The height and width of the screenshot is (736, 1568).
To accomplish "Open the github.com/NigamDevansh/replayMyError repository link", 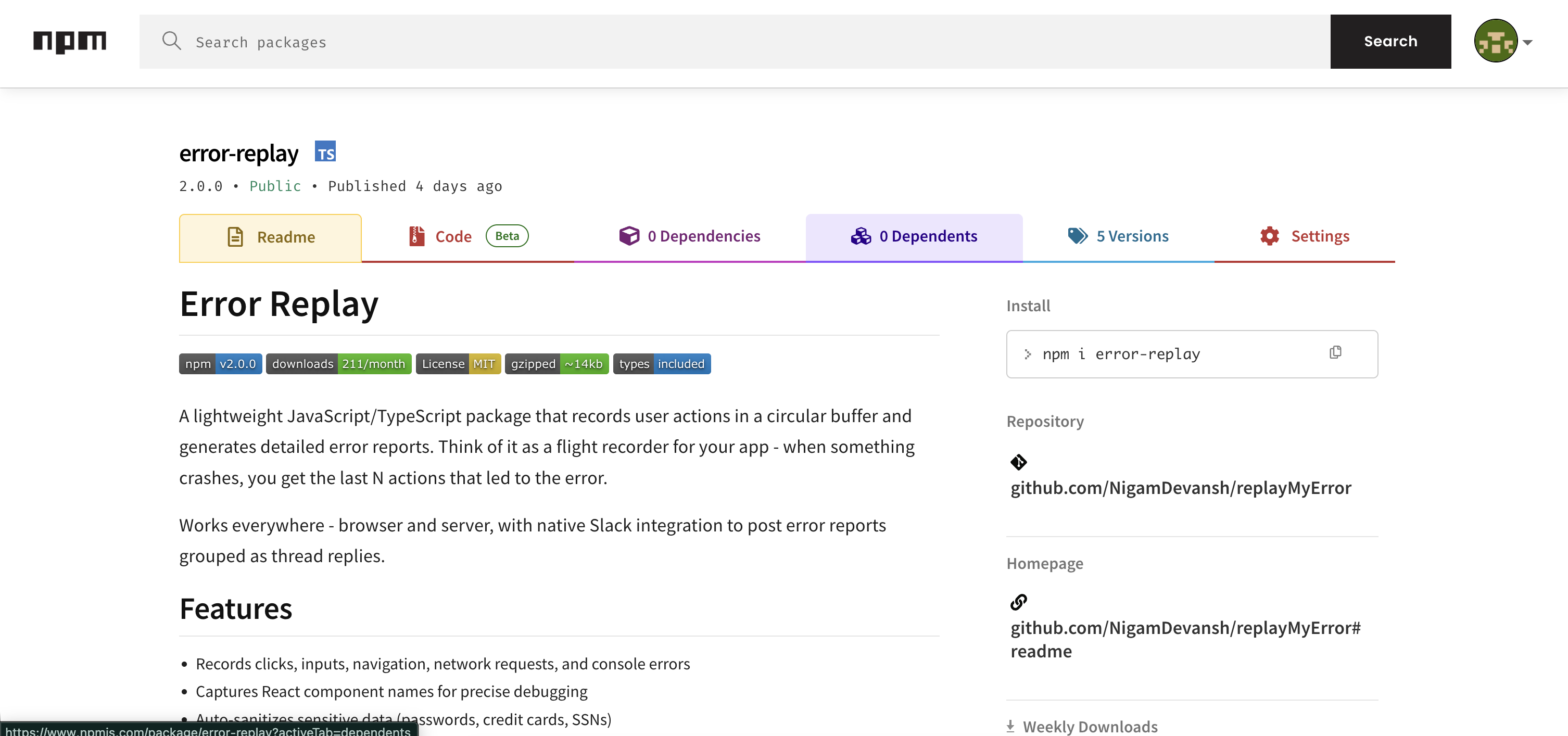I will pyautogui.click(x=1180, y=488).
